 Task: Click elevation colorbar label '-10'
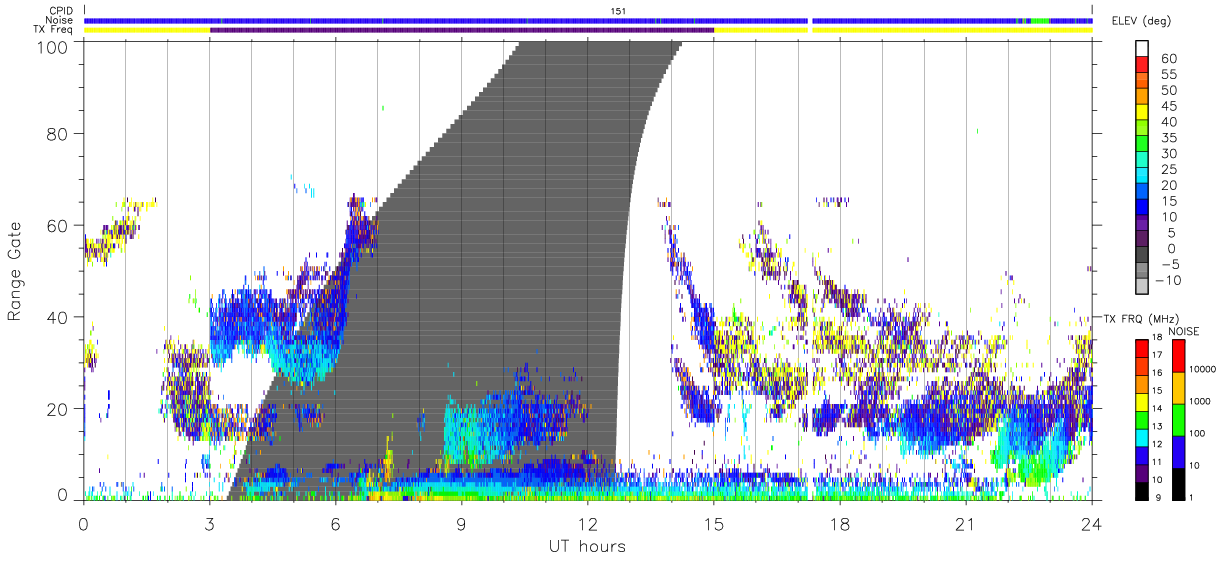tap(1167, 280)
